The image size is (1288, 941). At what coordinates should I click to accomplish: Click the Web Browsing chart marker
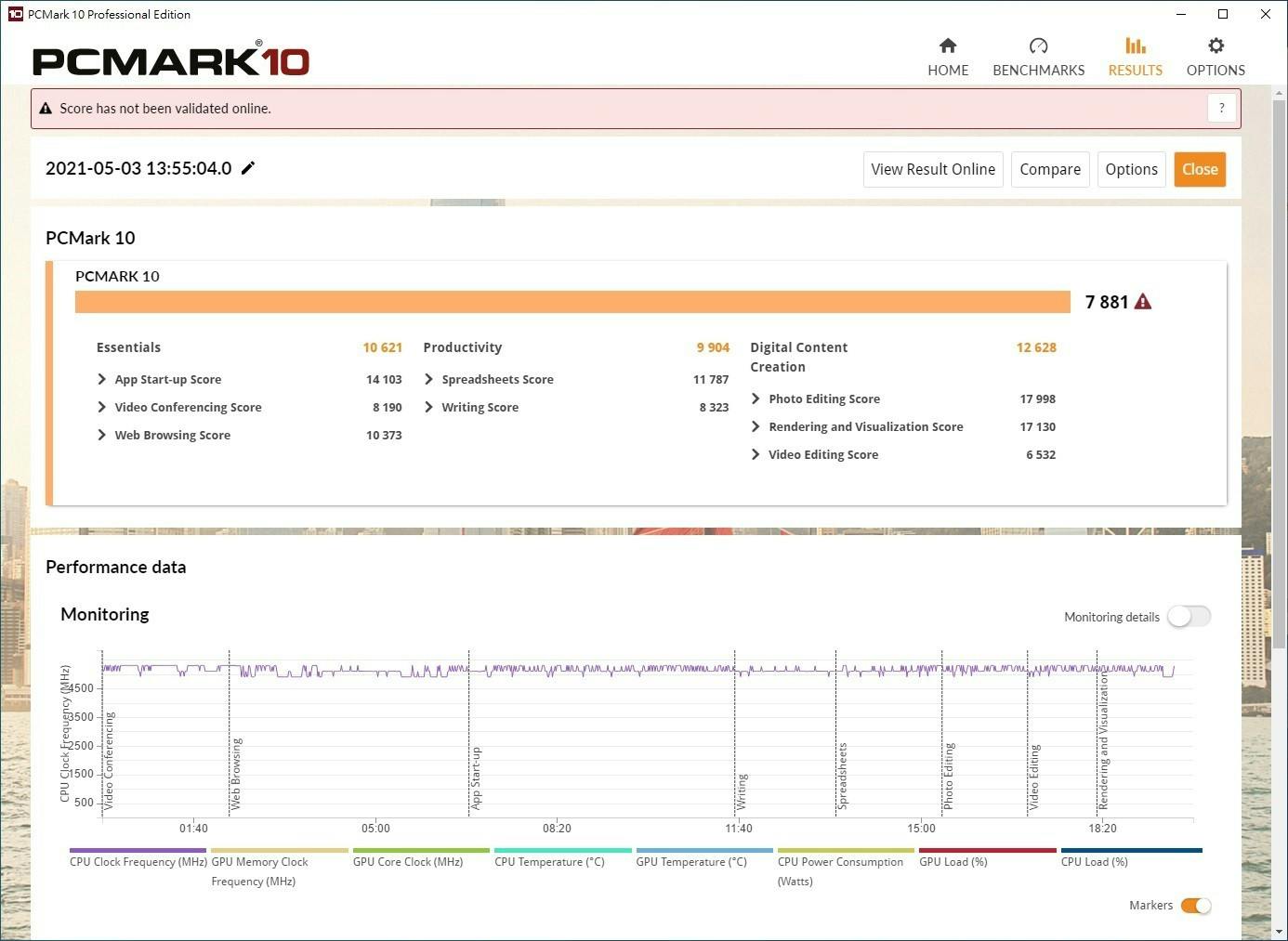click(236, 774)
